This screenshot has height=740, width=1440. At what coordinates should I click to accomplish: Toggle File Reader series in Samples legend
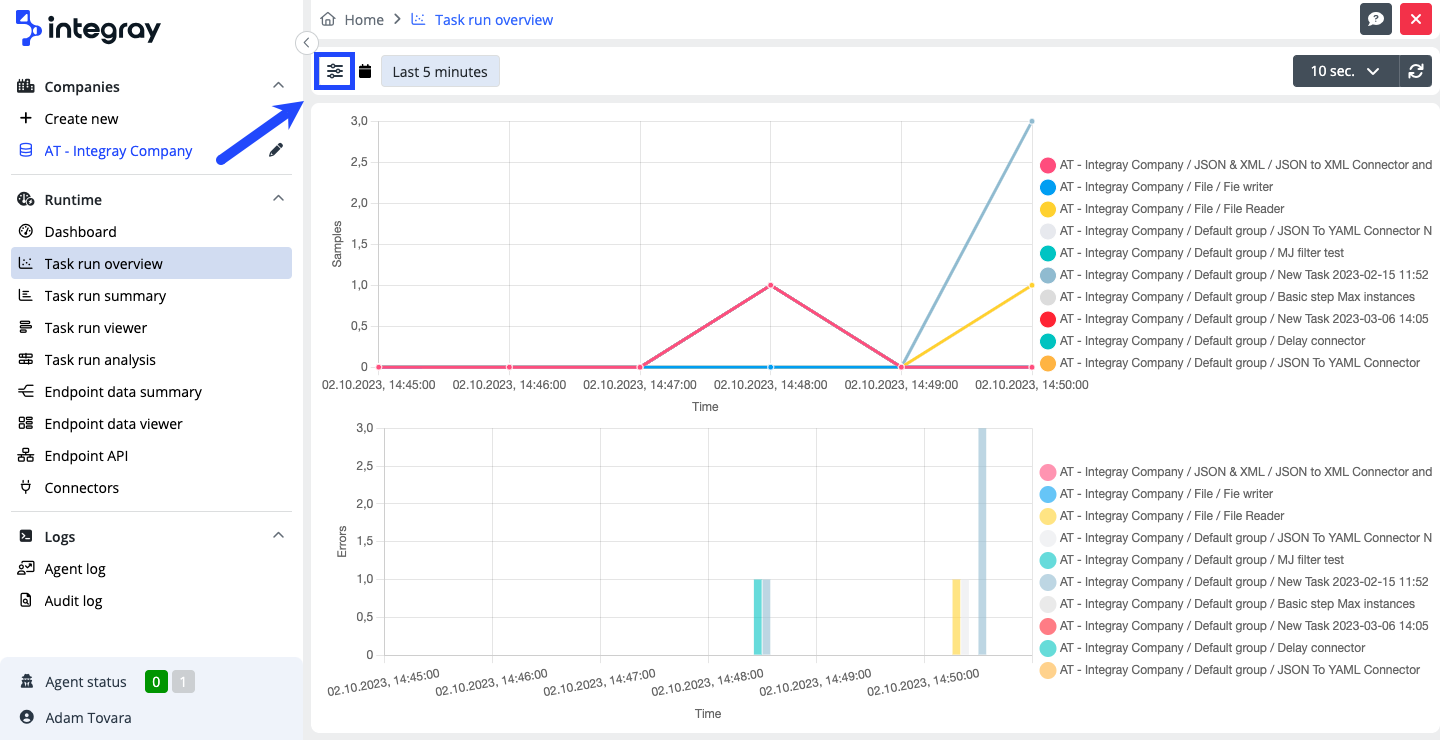pyautogui.click(x=1048, y=209)
